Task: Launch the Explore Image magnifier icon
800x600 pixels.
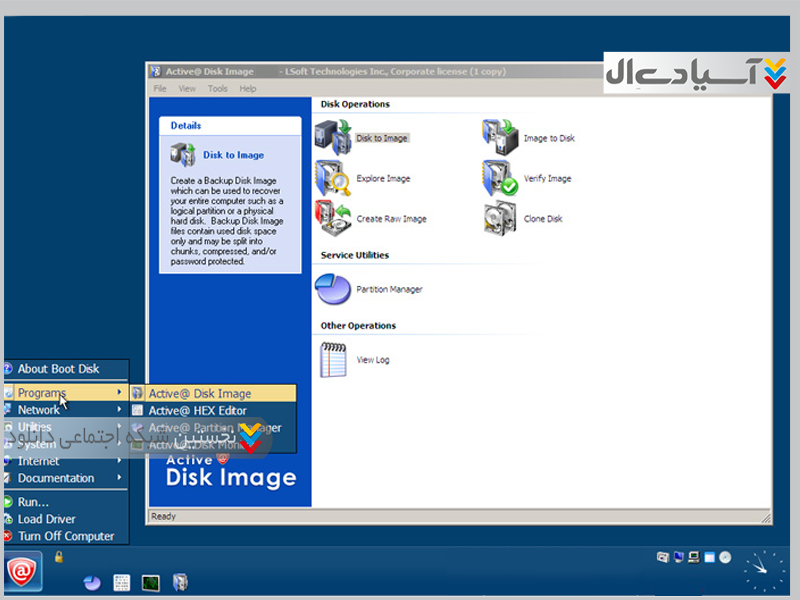Action: pos(333,178)
